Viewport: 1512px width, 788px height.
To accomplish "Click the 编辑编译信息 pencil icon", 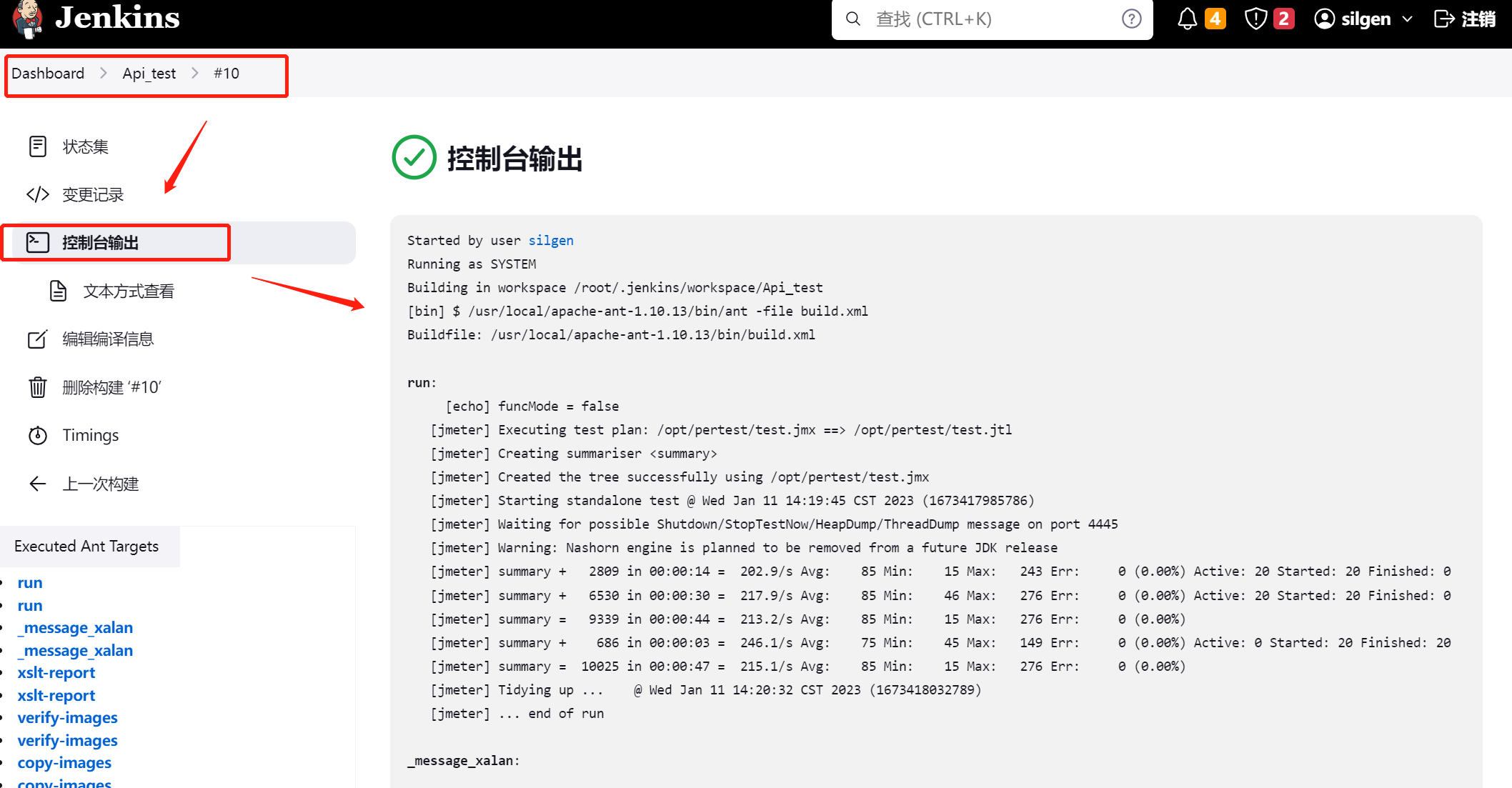I will coord(38,339).
